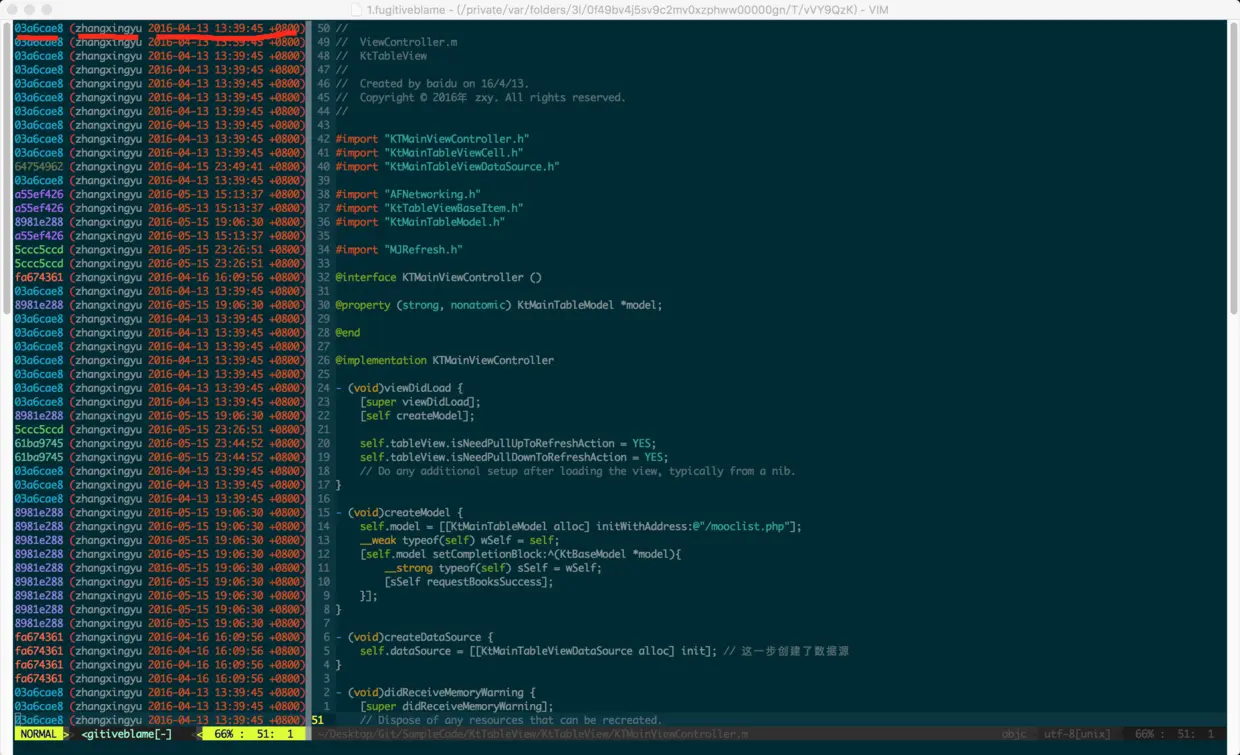Click the '@end' keyword line
Image resolution: width=1240 pixels, height=755 pixels.
347,333
